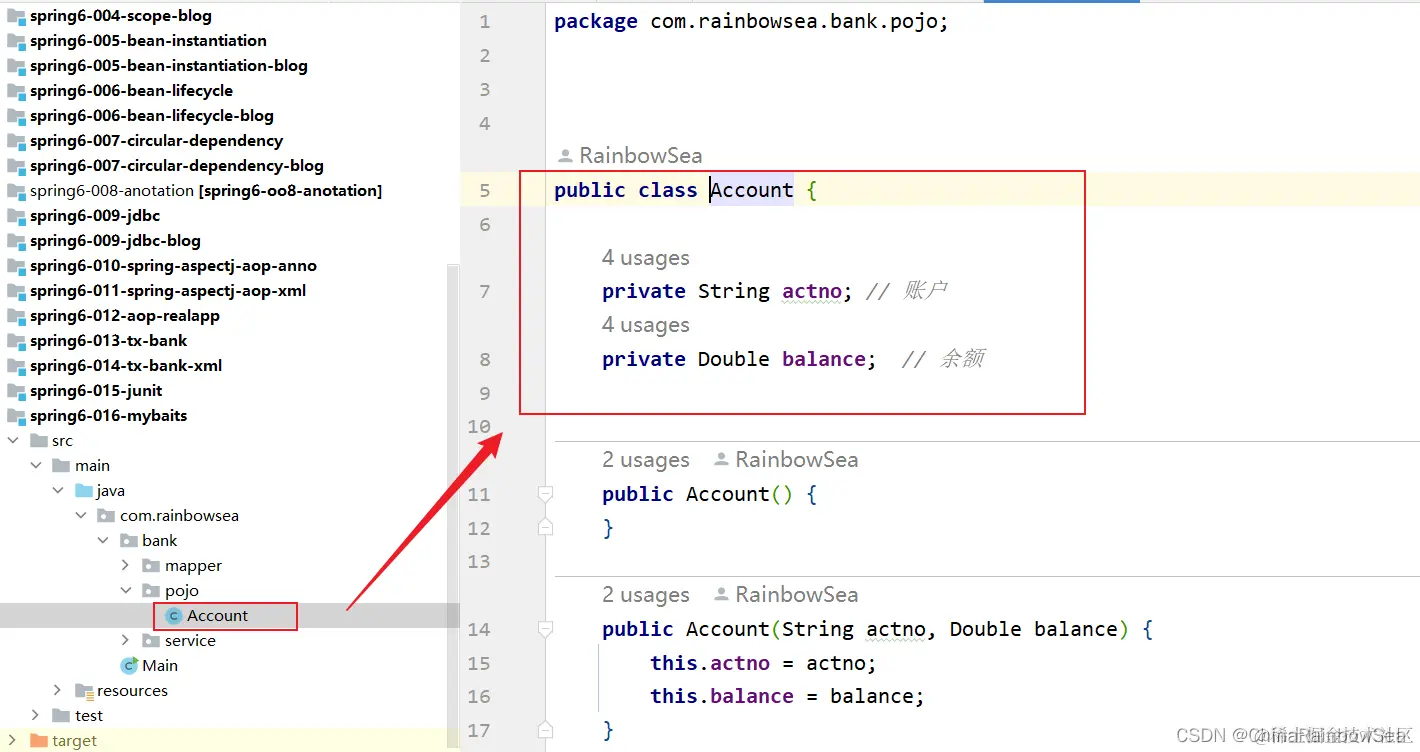Click RainbowSea author hint above Account() constructor
This screenshot has height=752, width=1420.
(x=787, y=460)
